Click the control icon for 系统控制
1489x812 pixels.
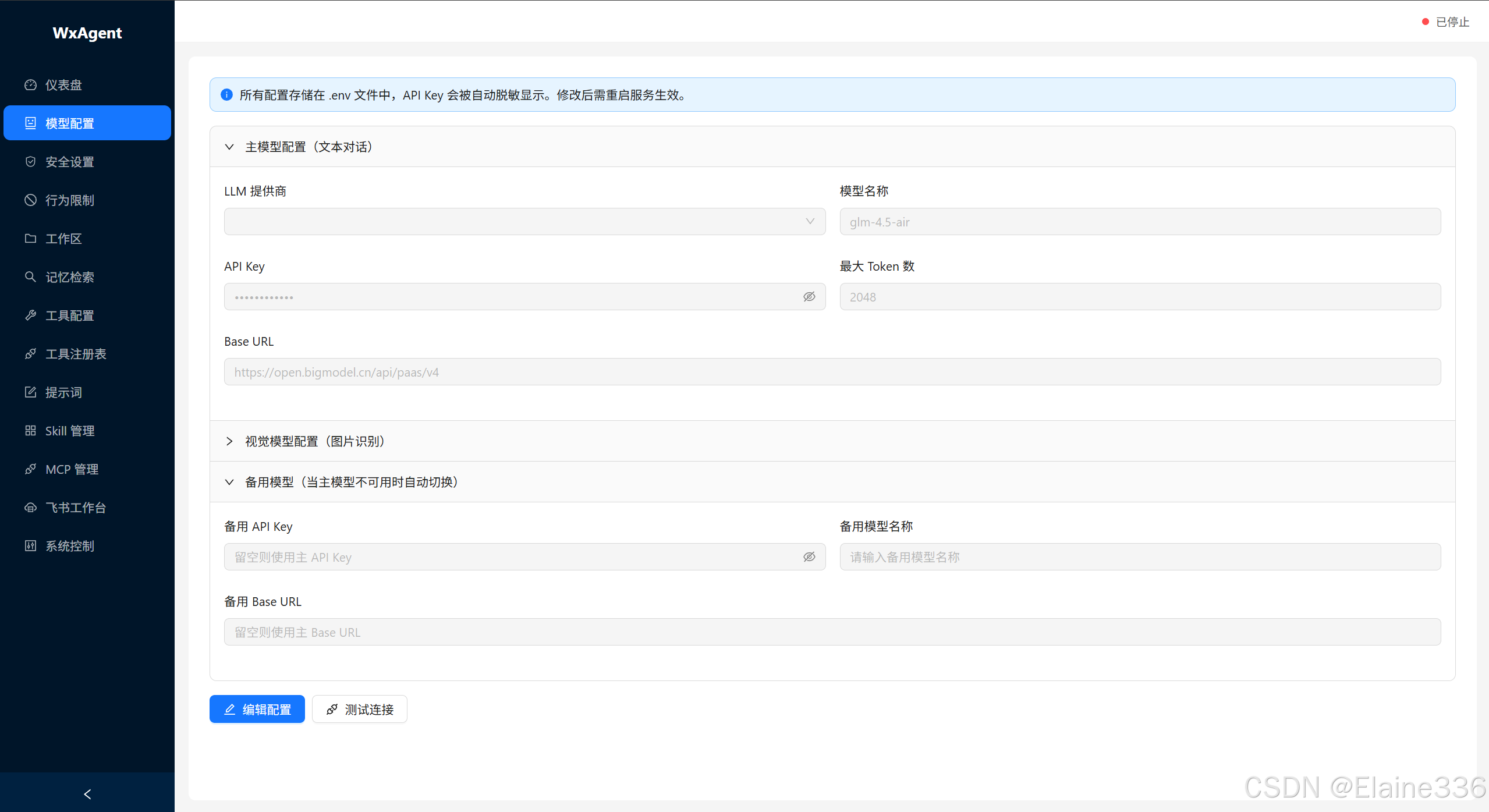(x=31, y=546)
